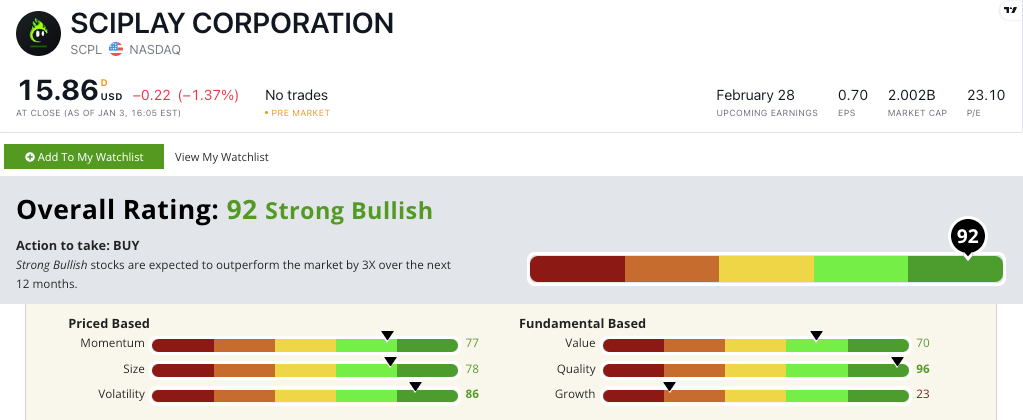Open View My Watchlist link

222,157
